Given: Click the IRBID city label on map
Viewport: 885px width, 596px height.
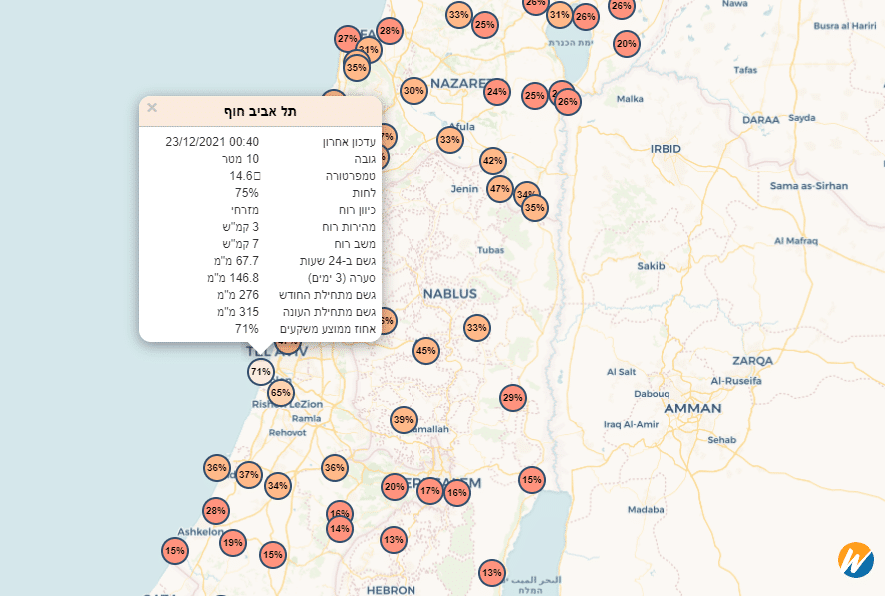Looking at the screenshot, I should click(666, 149).
